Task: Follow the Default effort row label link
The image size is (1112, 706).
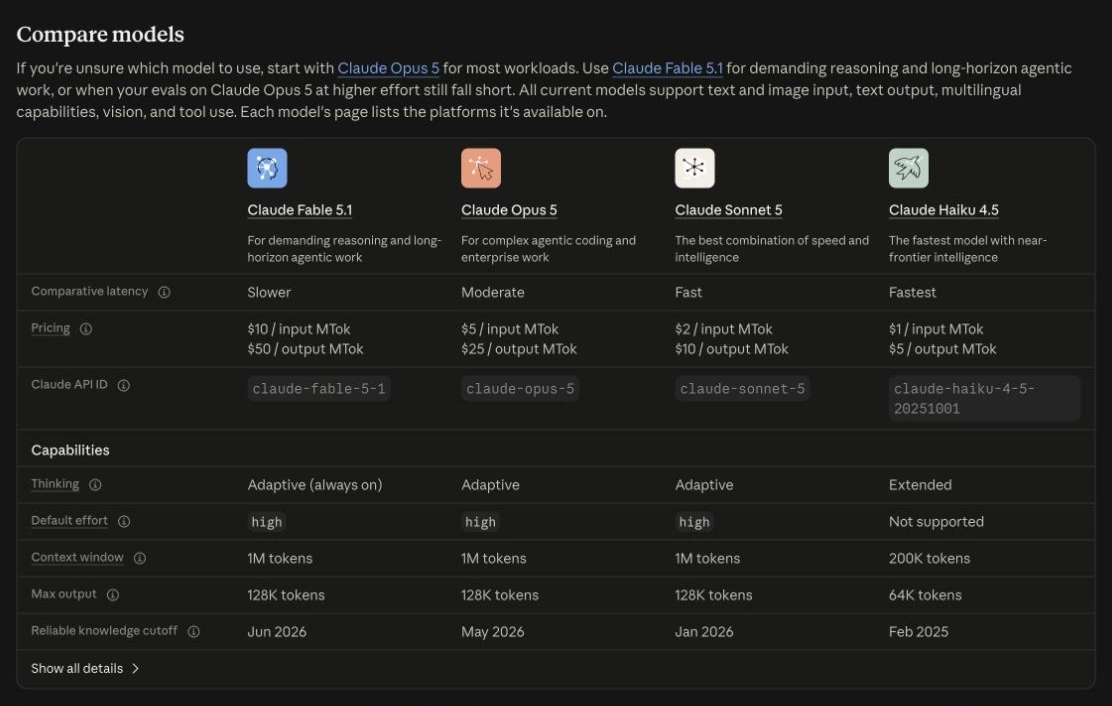Action: pyautogui.click(x=70, y=521)
